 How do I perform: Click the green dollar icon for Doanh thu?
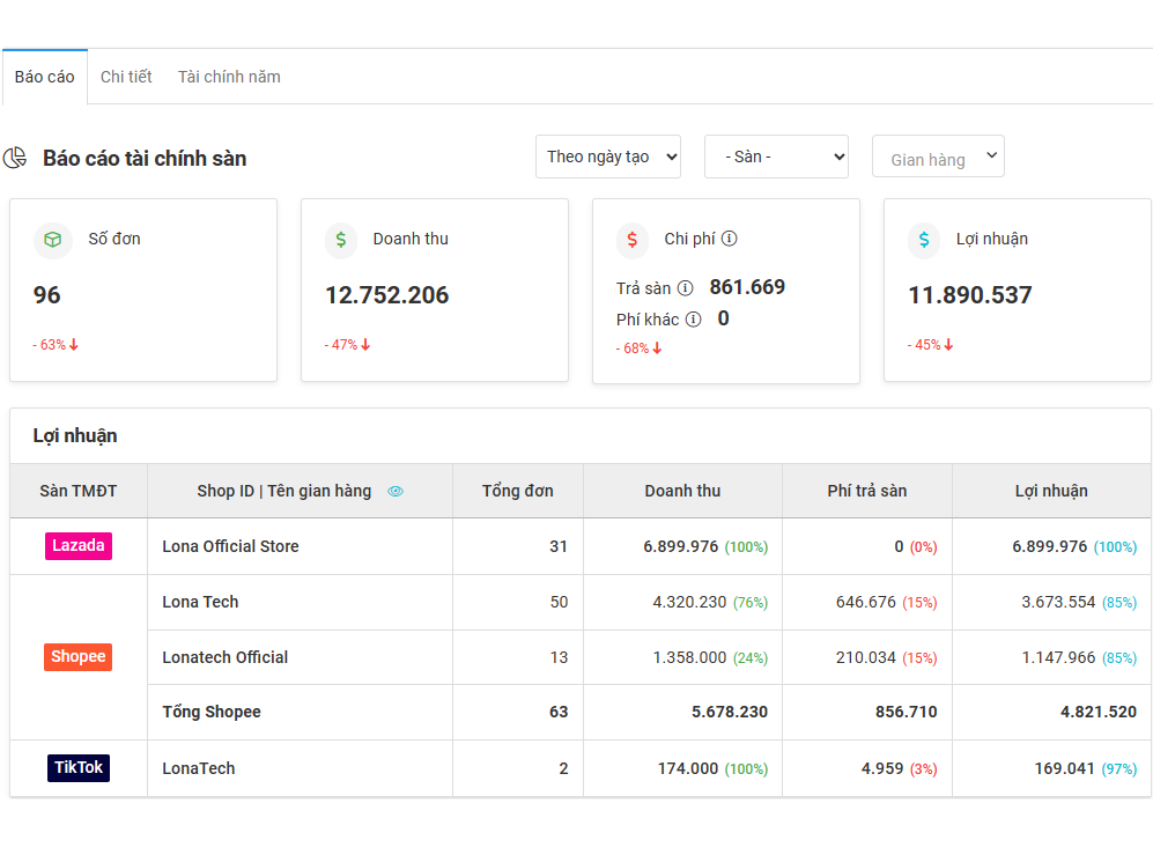[x=341, y=240]
